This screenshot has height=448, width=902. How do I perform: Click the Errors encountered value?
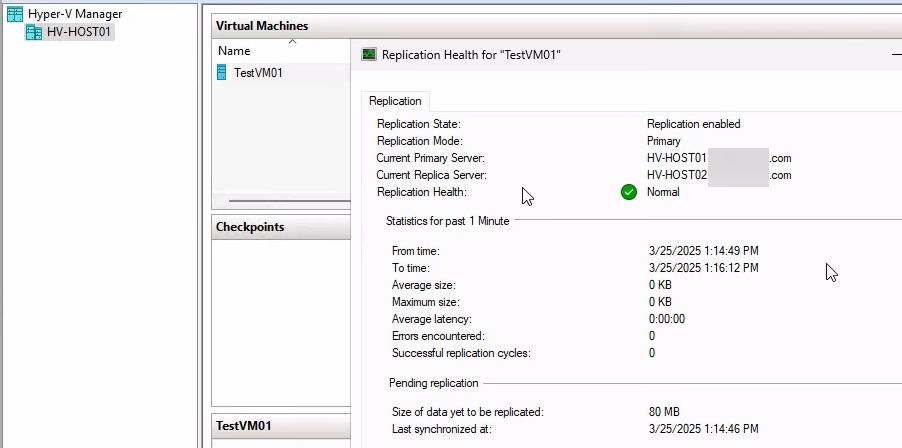point(652,336)
